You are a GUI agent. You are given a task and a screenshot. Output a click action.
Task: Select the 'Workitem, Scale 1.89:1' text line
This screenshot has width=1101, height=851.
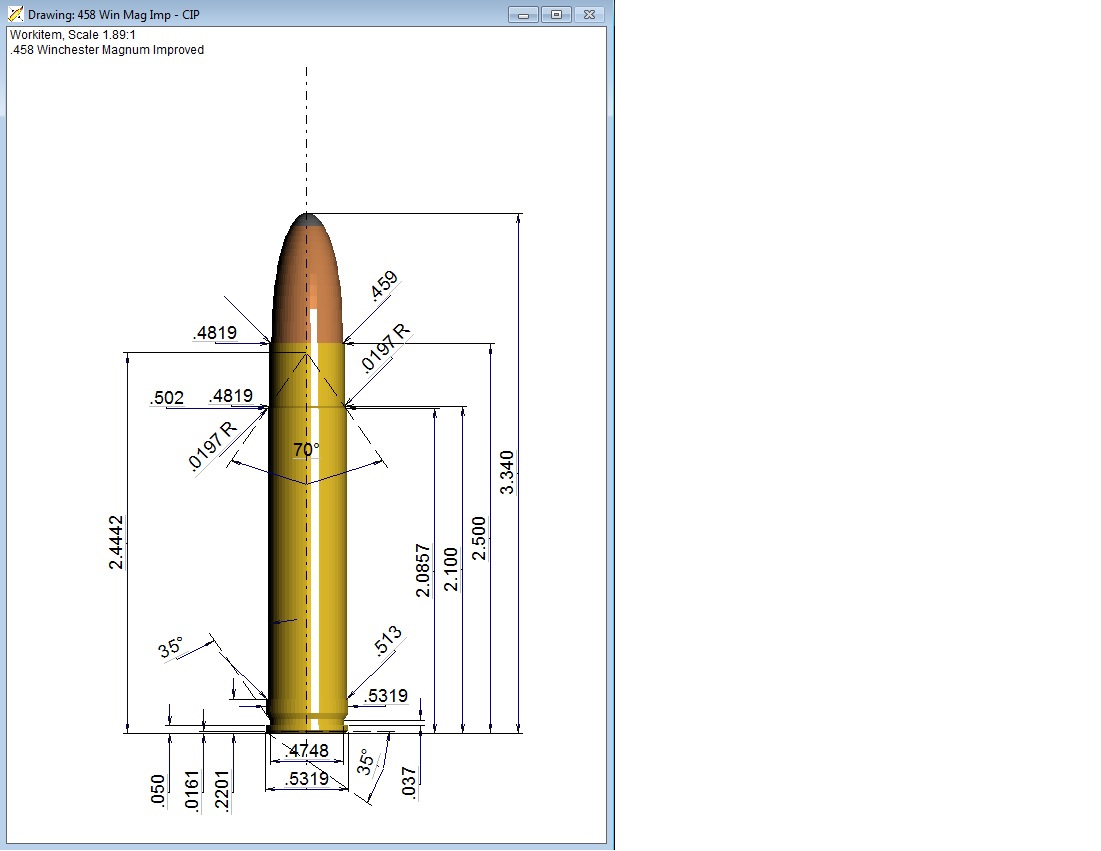(73, 34)
